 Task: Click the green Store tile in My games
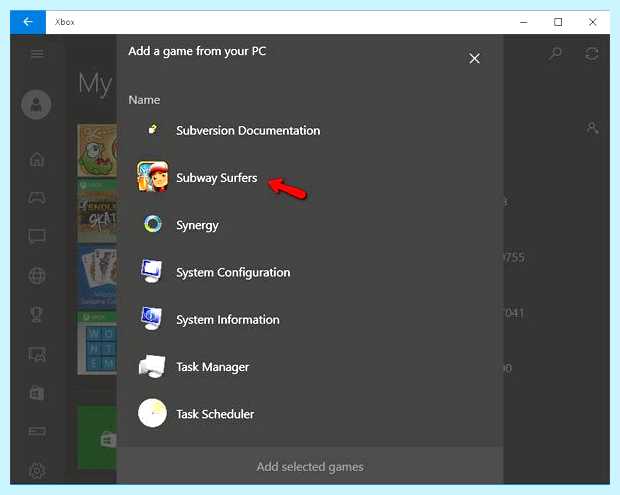click(x=97, y=437)
